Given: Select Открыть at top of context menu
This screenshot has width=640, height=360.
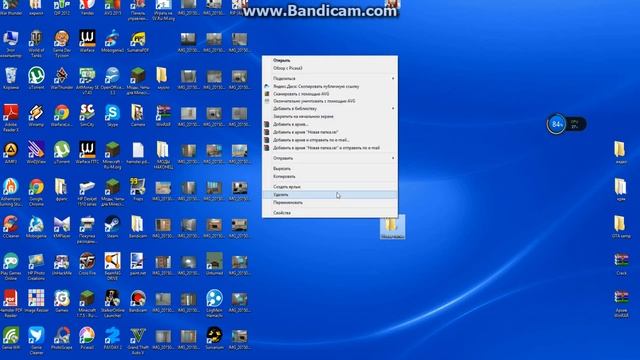Looking at the screenshot, I should (x=329, y=60).
